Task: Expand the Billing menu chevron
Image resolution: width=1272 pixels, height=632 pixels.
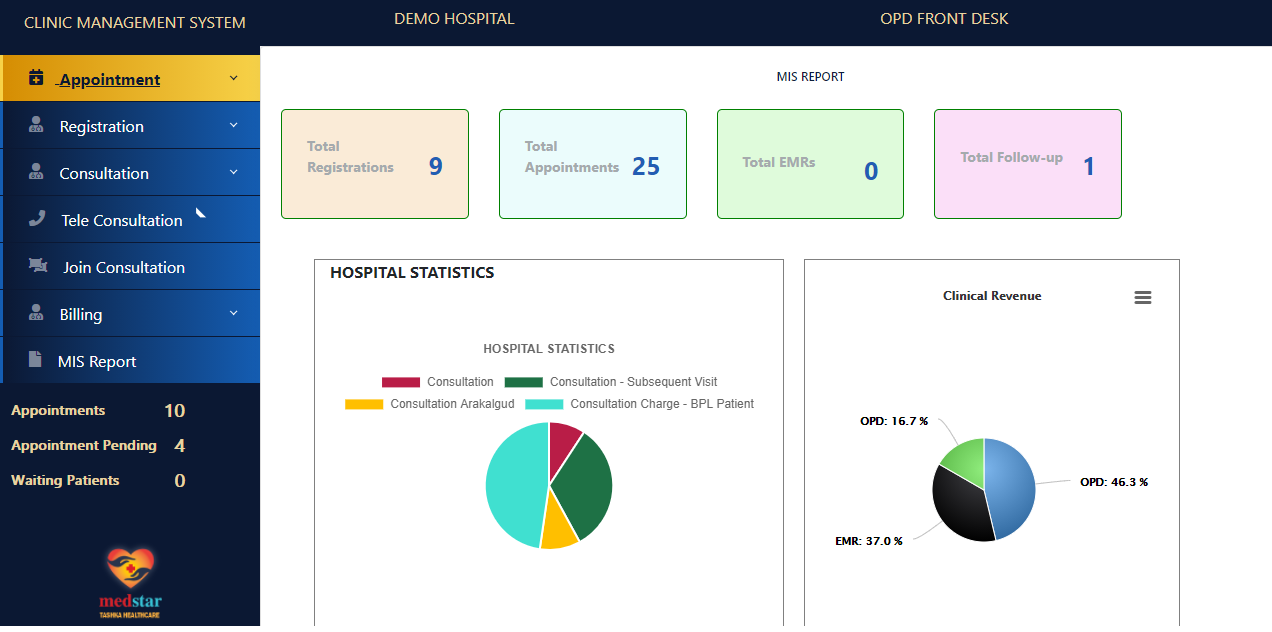Action: [x=234, y=313]
